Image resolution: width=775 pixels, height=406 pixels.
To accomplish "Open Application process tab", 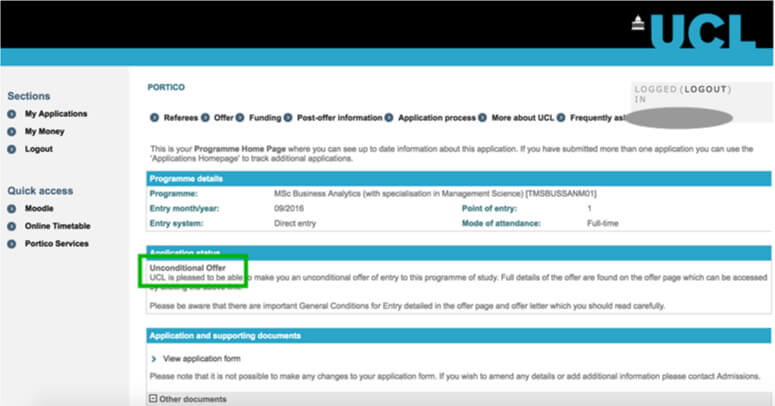I will pyautogui.click(x=437, y=118).
